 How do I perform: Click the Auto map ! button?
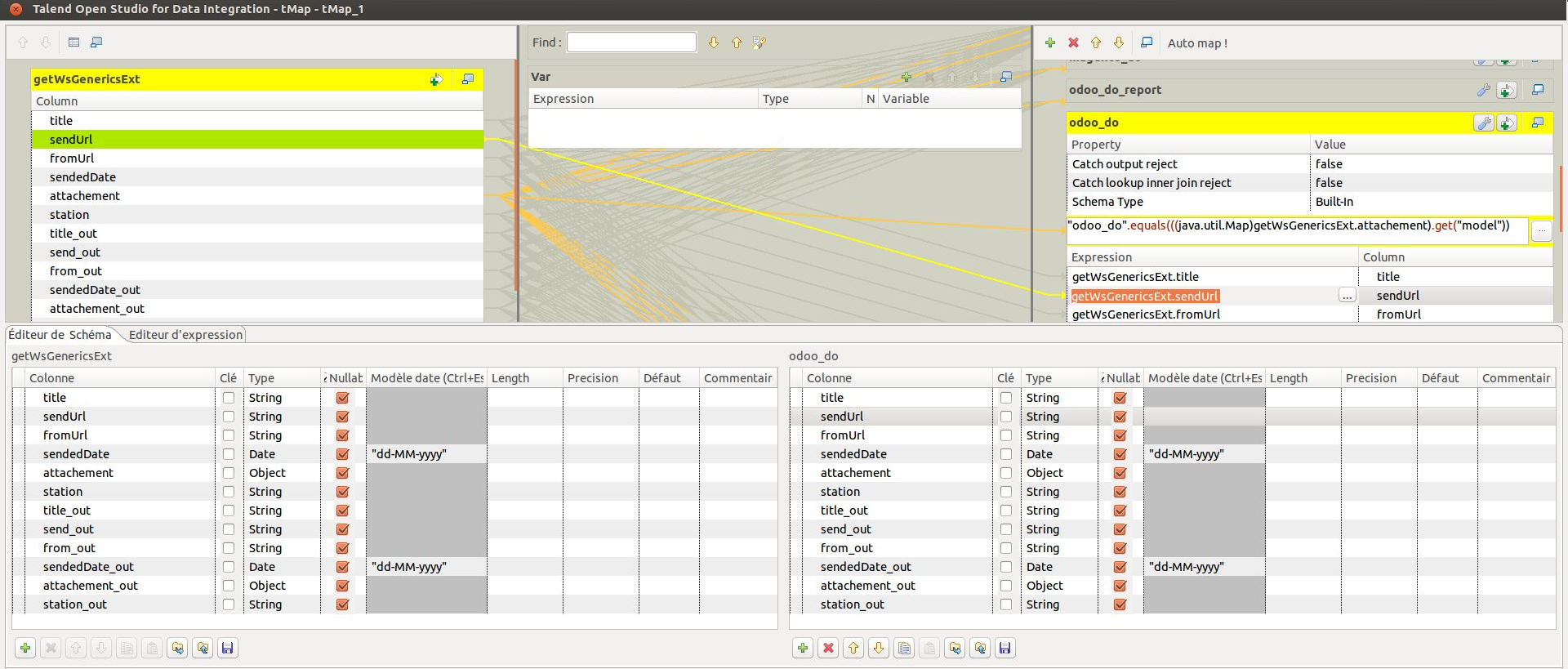1197,43
